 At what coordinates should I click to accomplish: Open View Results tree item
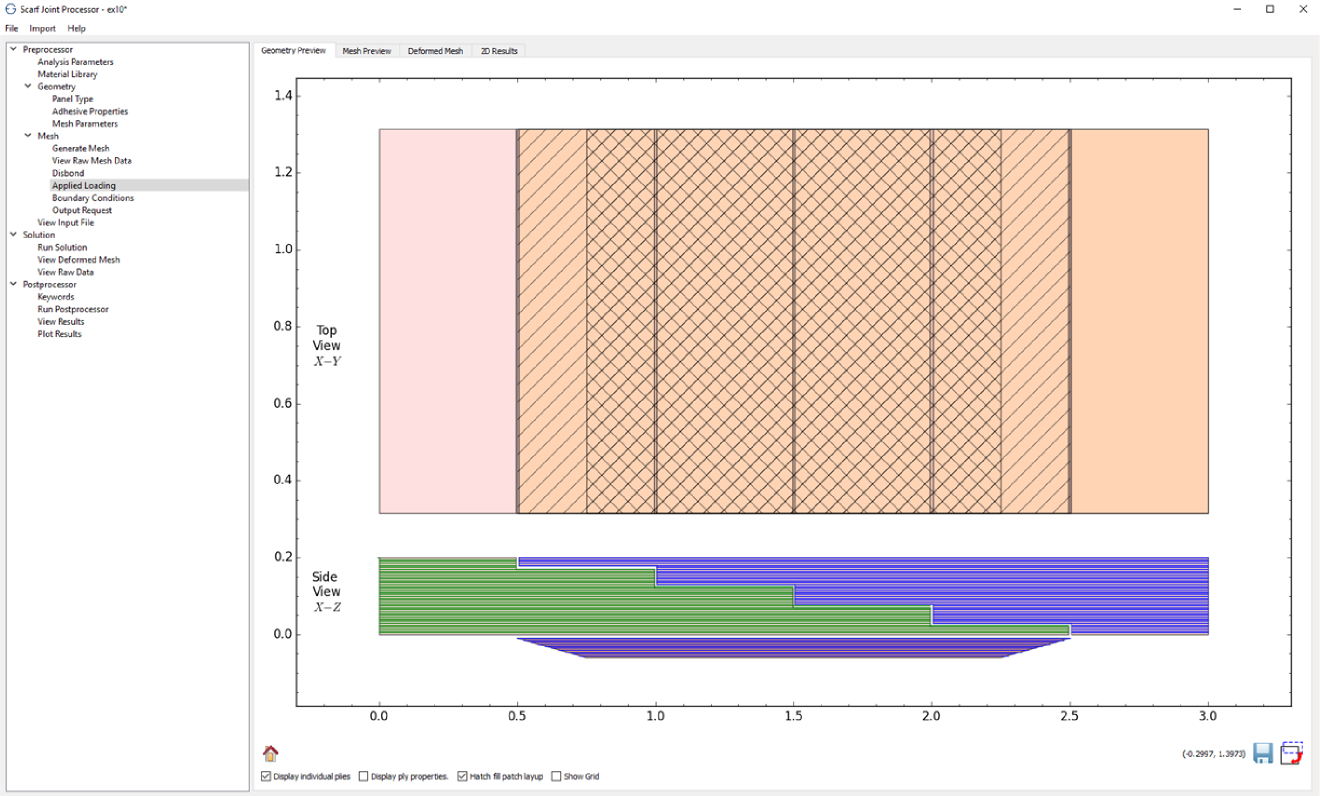(61, 321)
